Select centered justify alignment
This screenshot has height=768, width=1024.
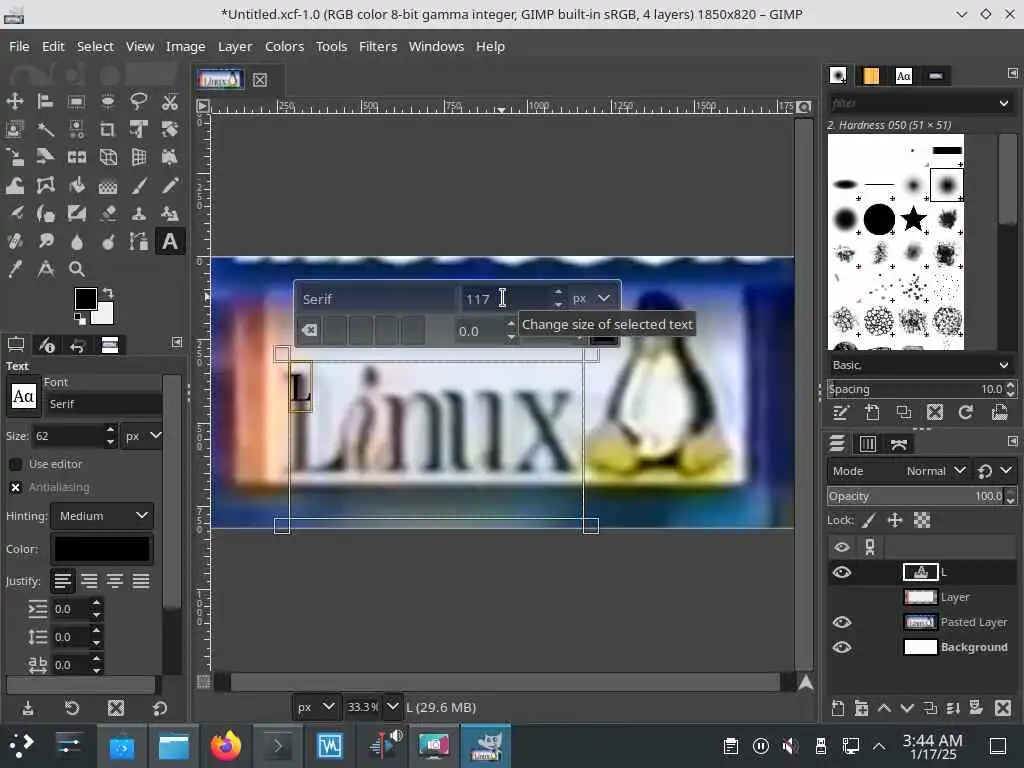coord(115,581)
